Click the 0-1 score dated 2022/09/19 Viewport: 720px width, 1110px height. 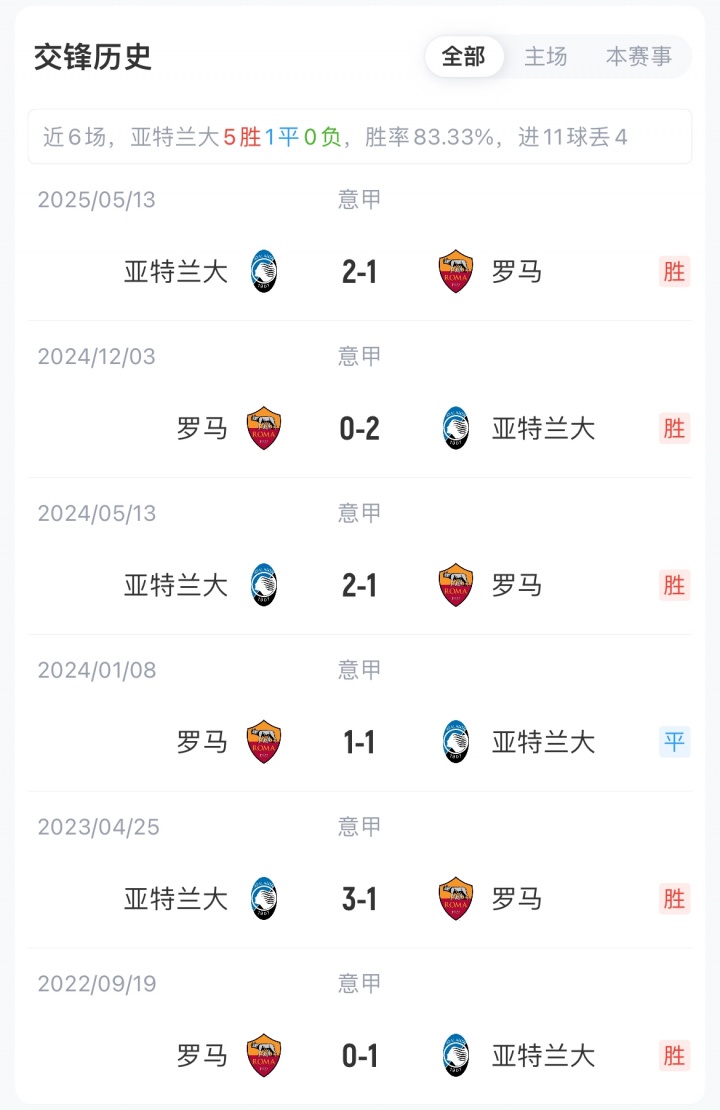click(x=359, y=1056)
